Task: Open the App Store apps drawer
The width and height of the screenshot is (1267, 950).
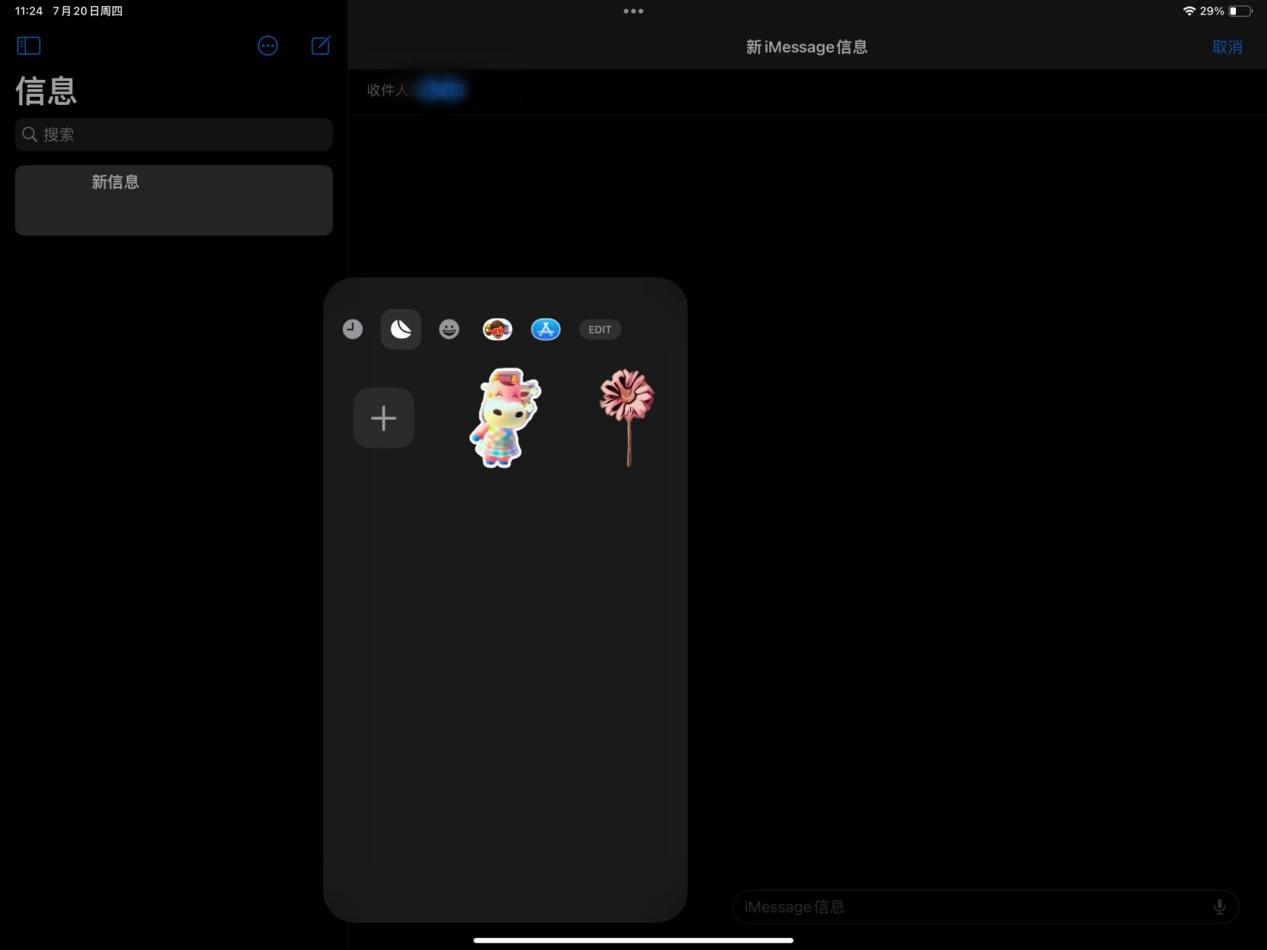Action: 545,329
